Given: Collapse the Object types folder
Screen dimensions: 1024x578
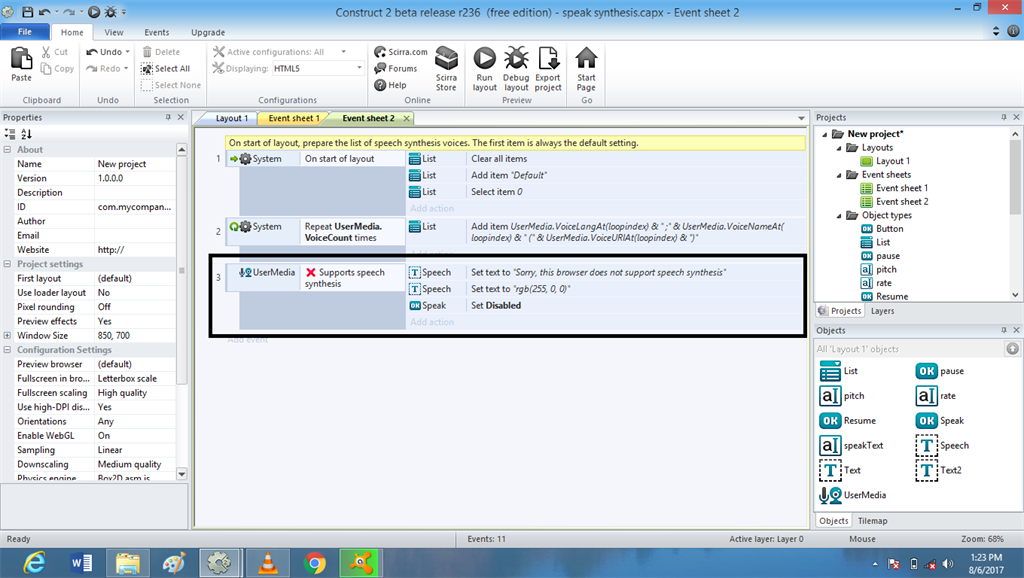Looking at the screenshot, I should click(839, 216).
